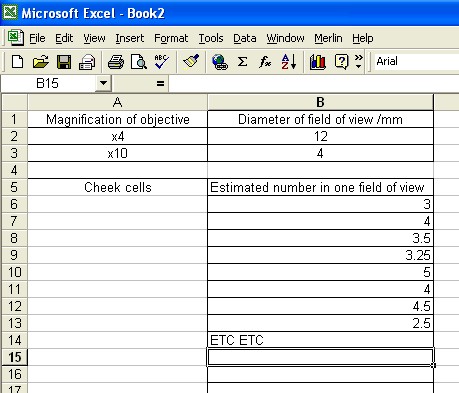Launch the Chart Wizard icon
The image size is (459, 393).
coord(318,62)
